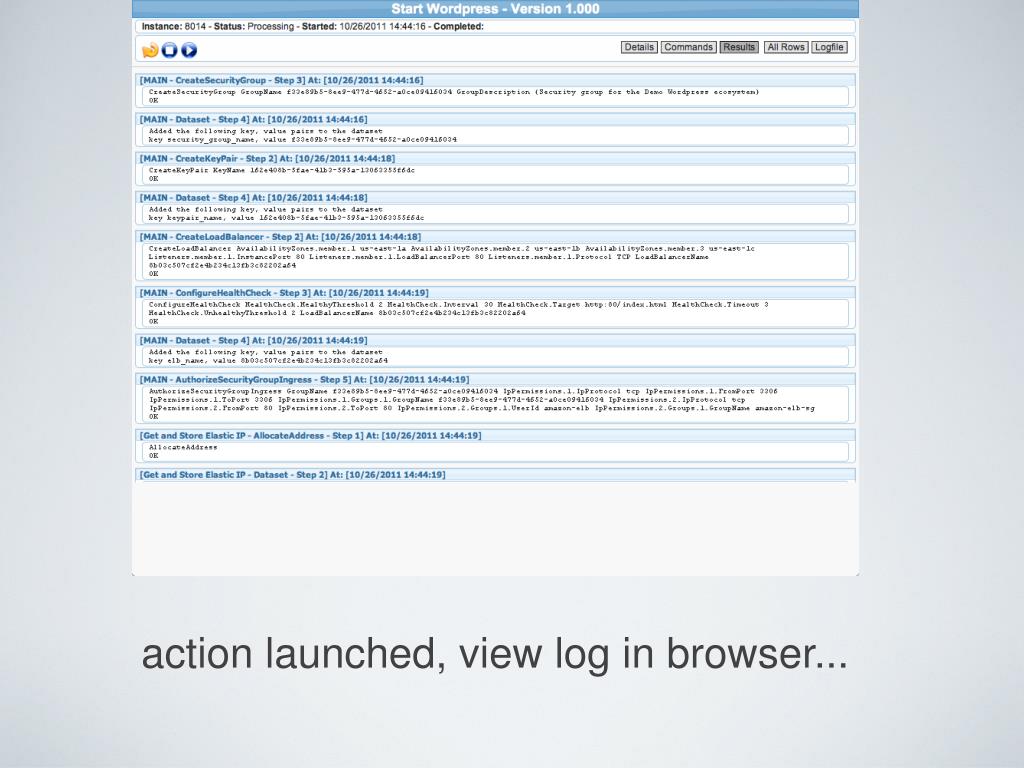Switch to the Commands view
This screenshot has height=768, width=1024.
(688, 47)
